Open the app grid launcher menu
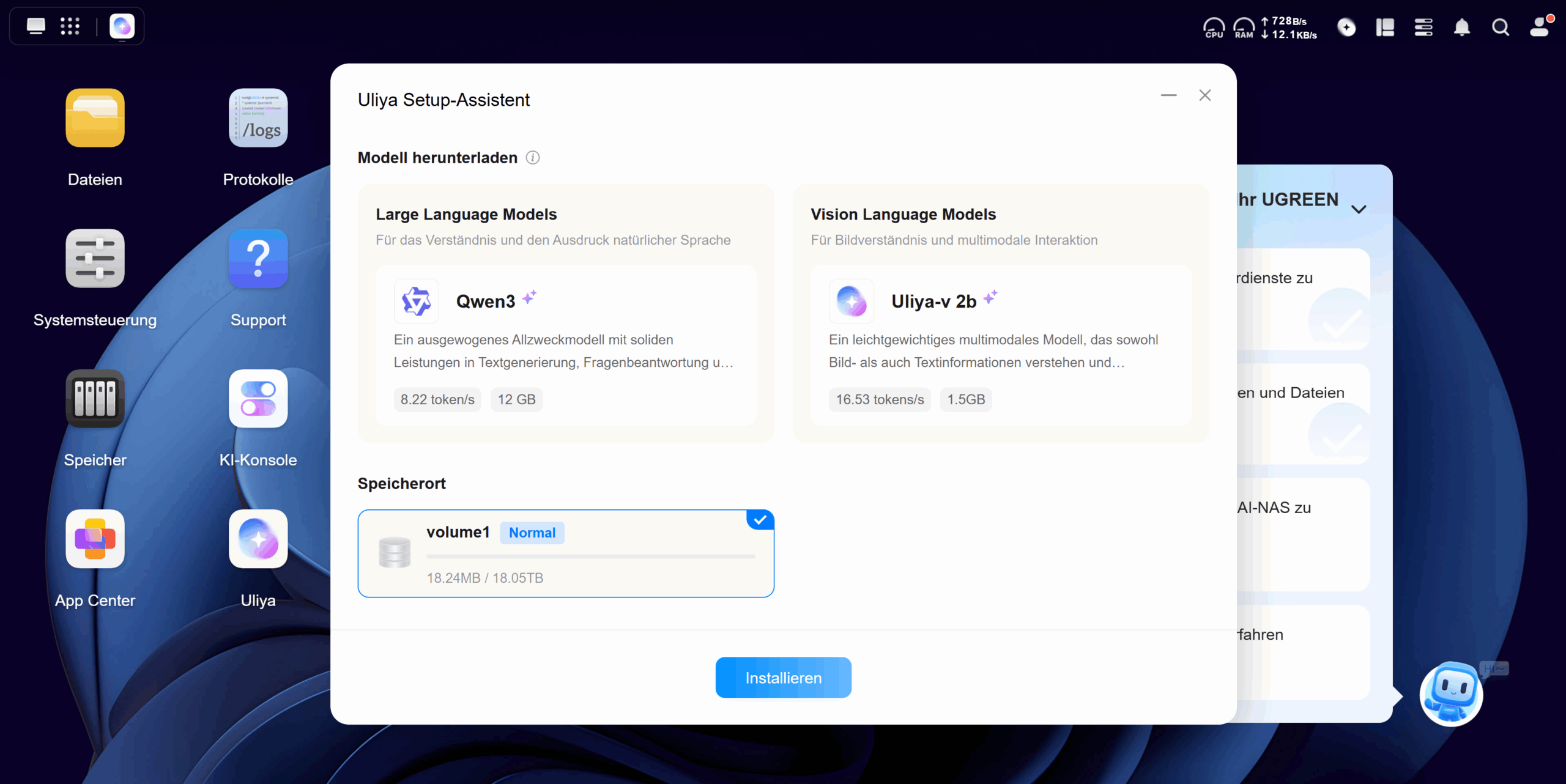This screenshot has height=784, width=1566. click(70, 26)
